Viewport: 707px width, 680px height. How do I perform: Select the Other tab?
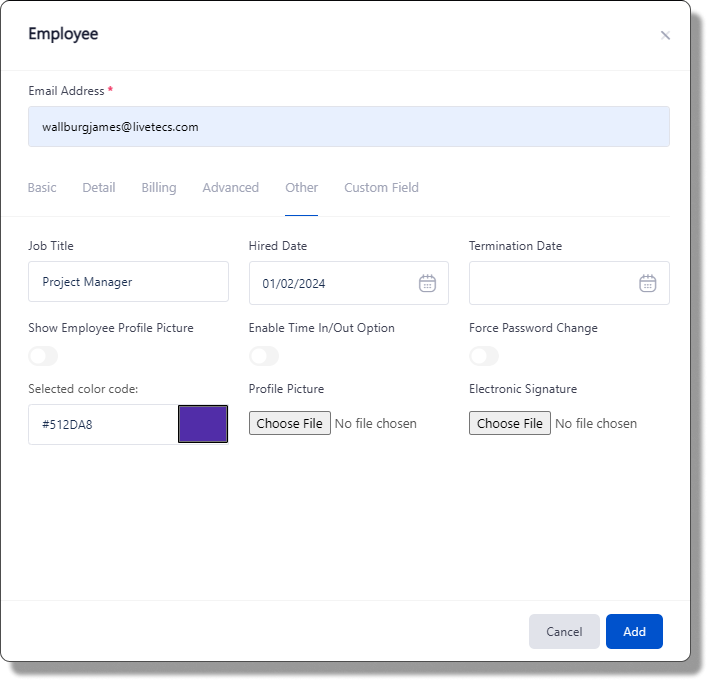coord(301,188)
